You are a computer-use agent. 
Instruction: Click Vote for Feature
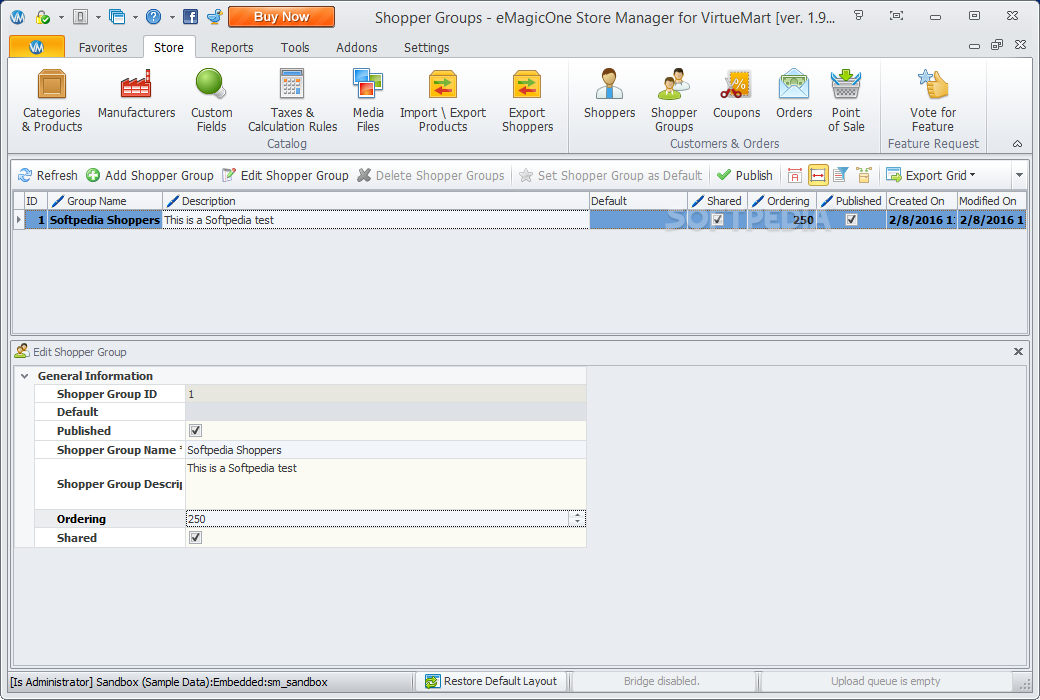pos(933,101)
